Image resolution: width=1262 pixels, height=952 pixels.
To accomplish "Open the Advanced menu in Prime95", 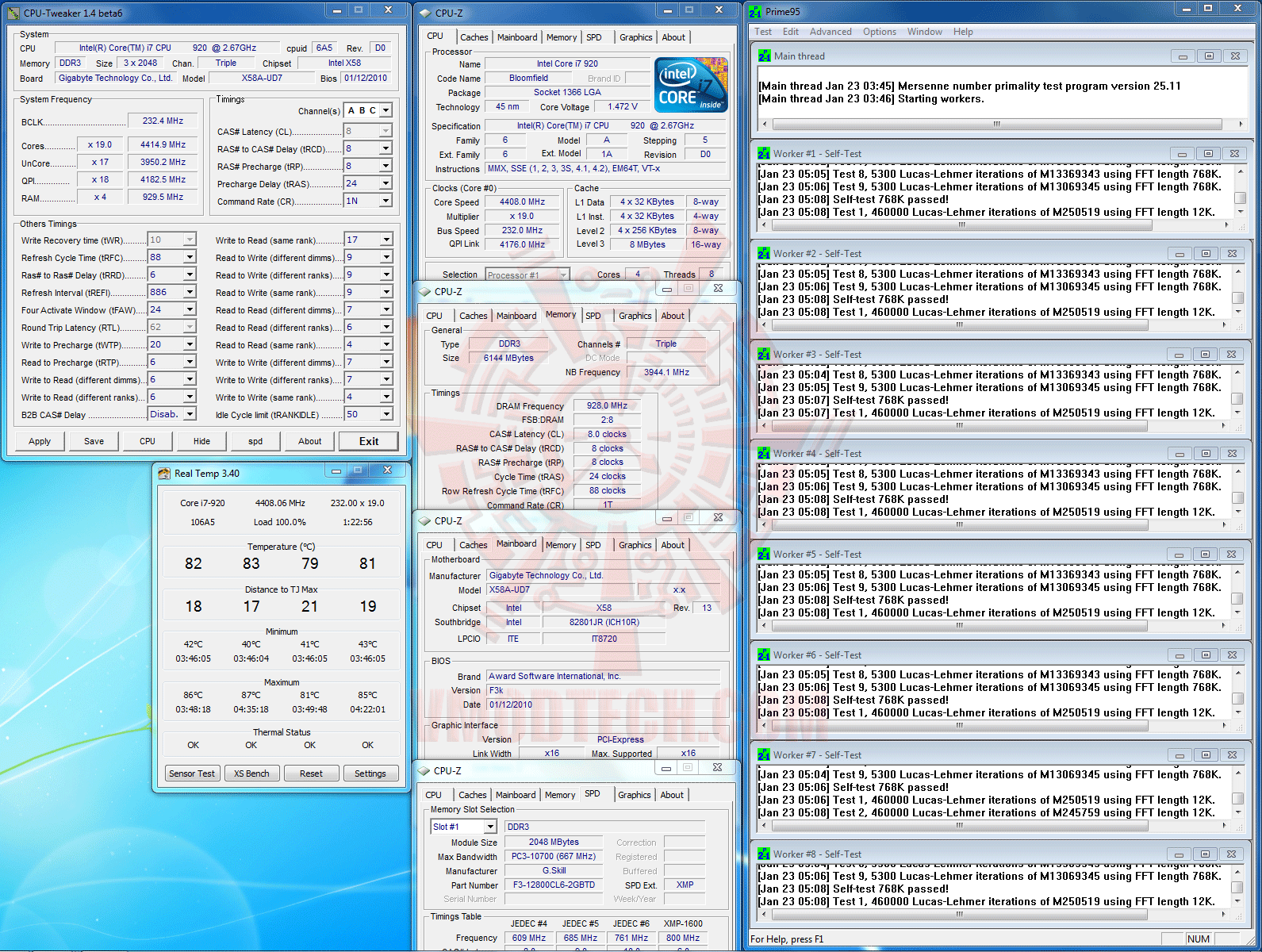I will (830, 32).
